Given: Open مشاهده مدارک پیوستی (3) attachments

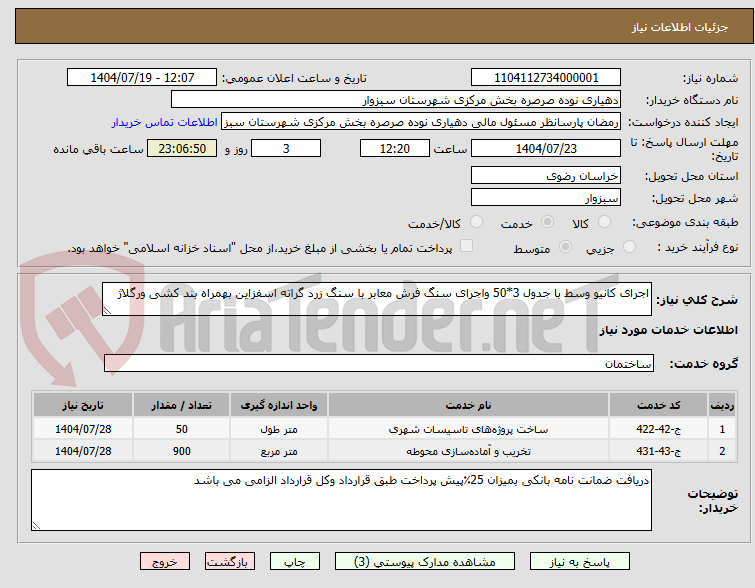Looking at the screenshot, I should pos(425,562).
